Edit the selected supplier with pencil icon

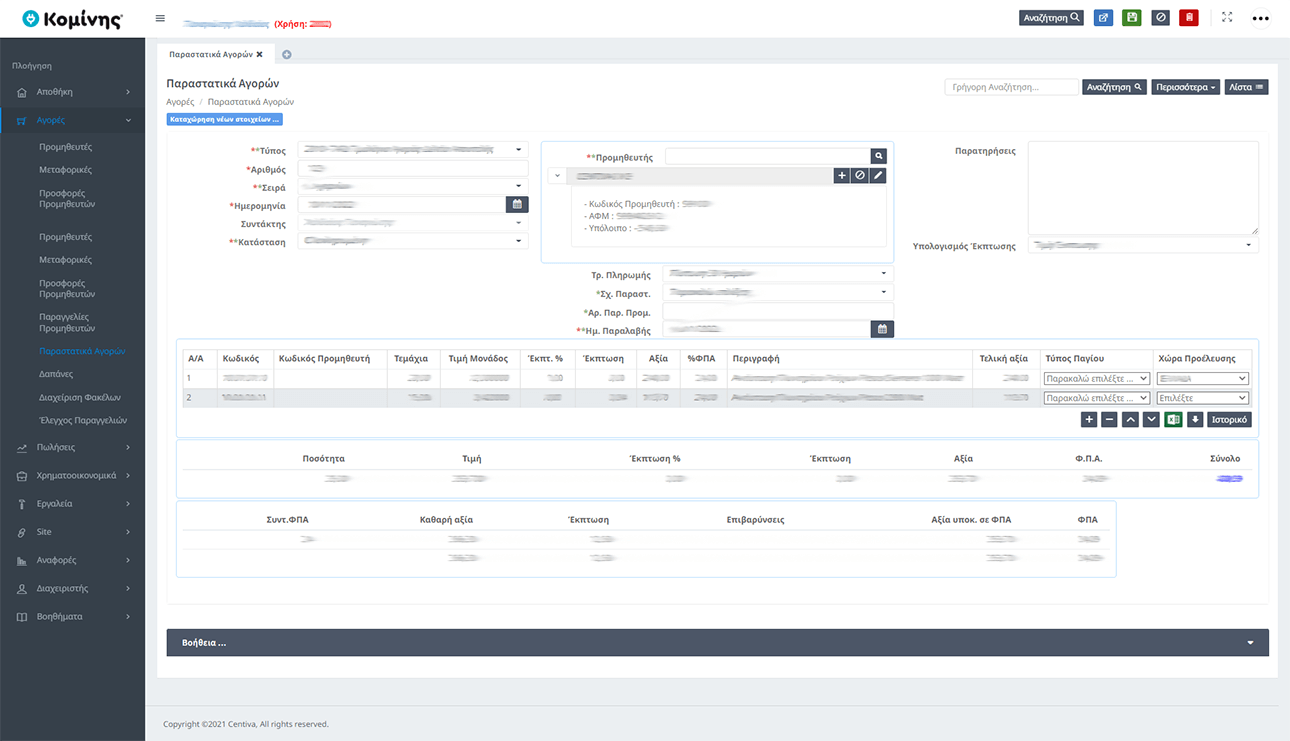pos(878,175)
